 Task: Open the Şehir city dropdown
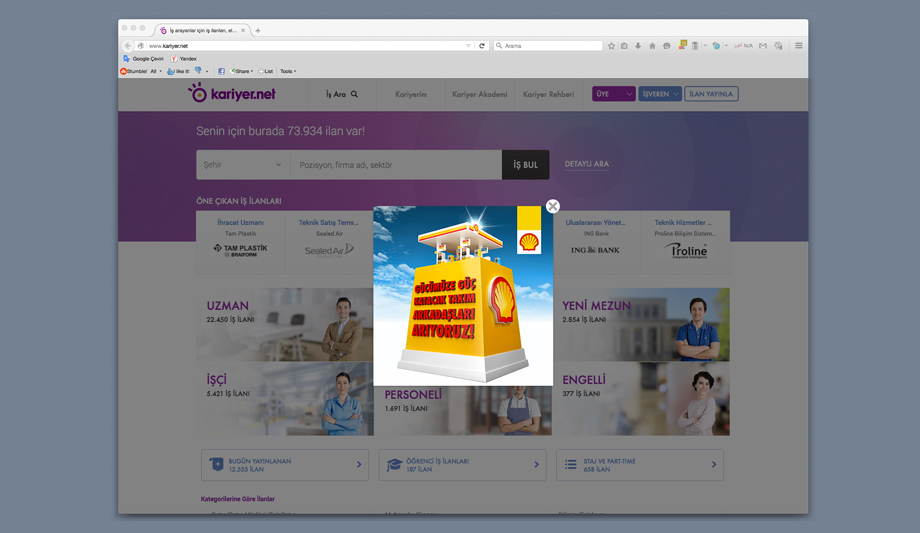click(243, 165)
